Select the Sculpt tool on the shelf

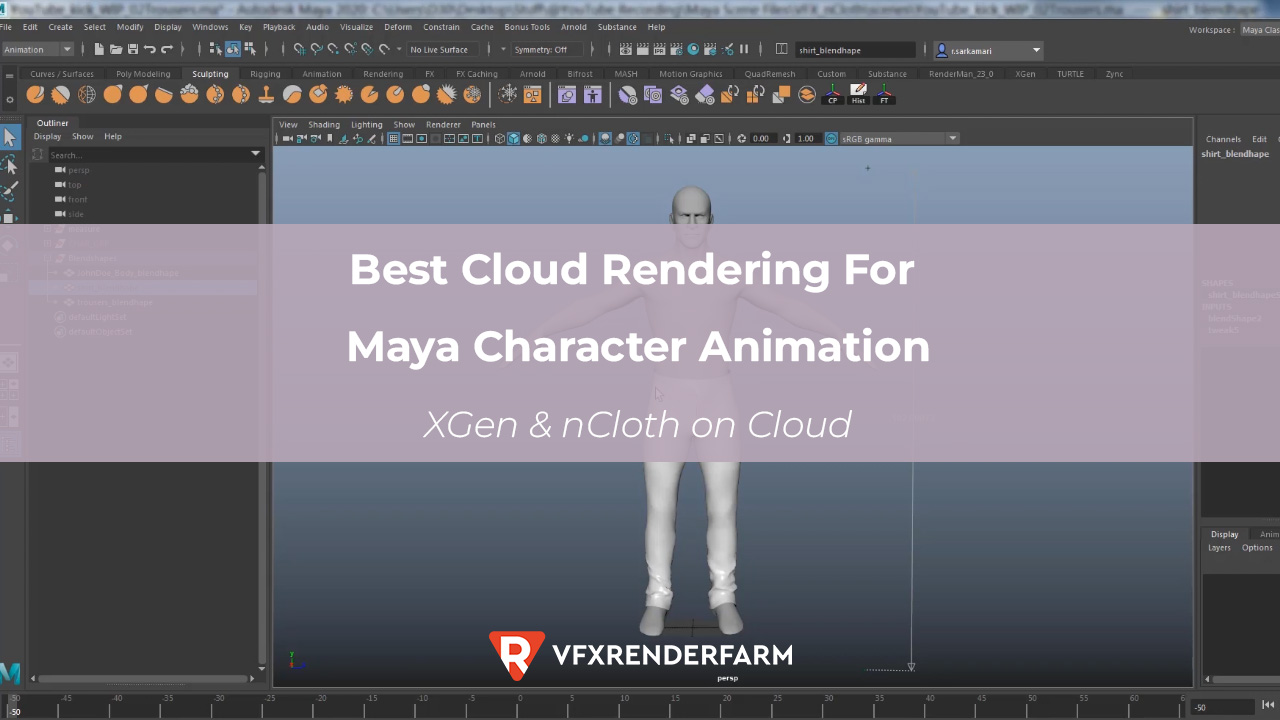click(35, 94)
